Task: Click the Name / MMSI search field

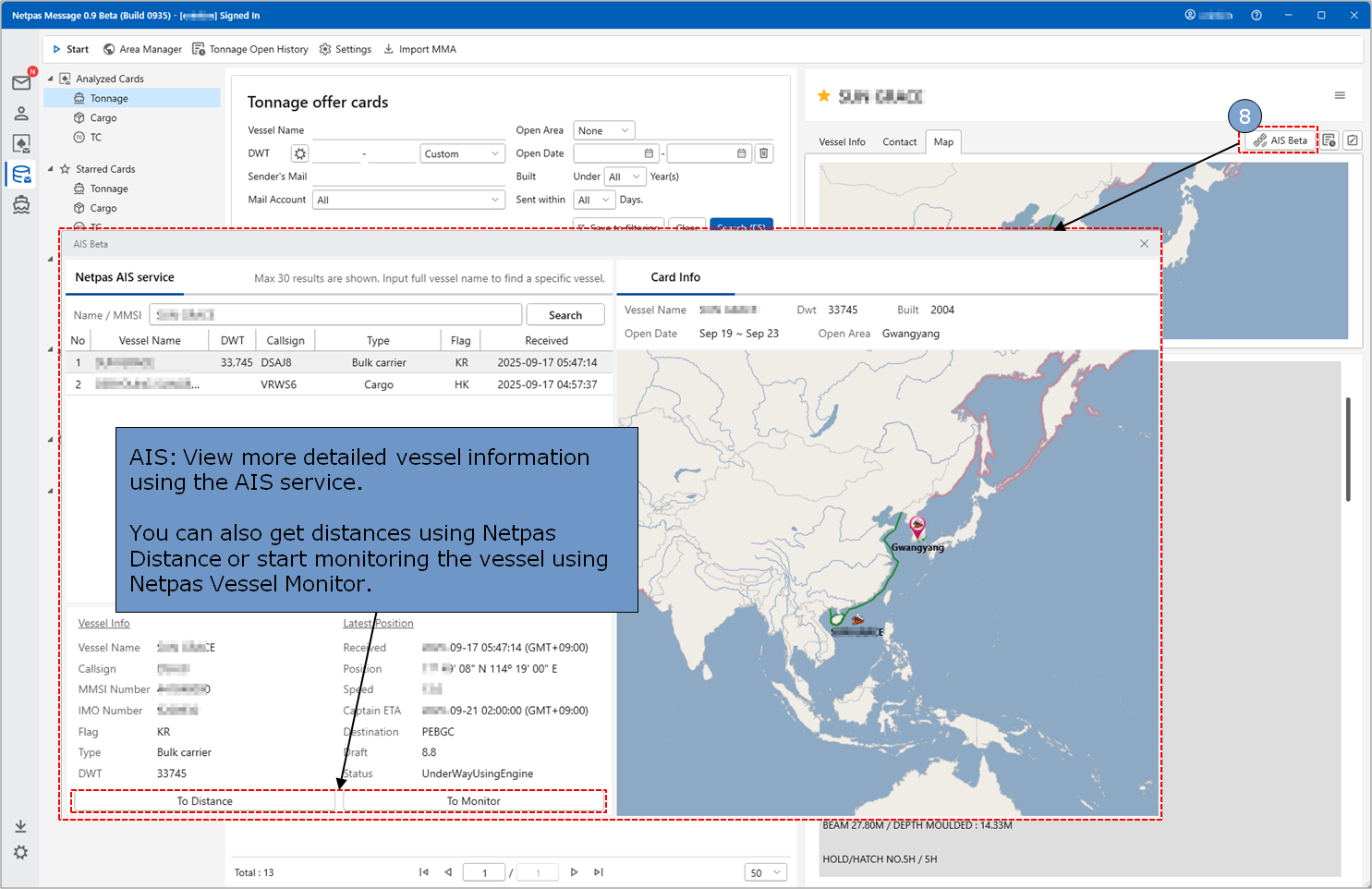Action: pos(335,315)
